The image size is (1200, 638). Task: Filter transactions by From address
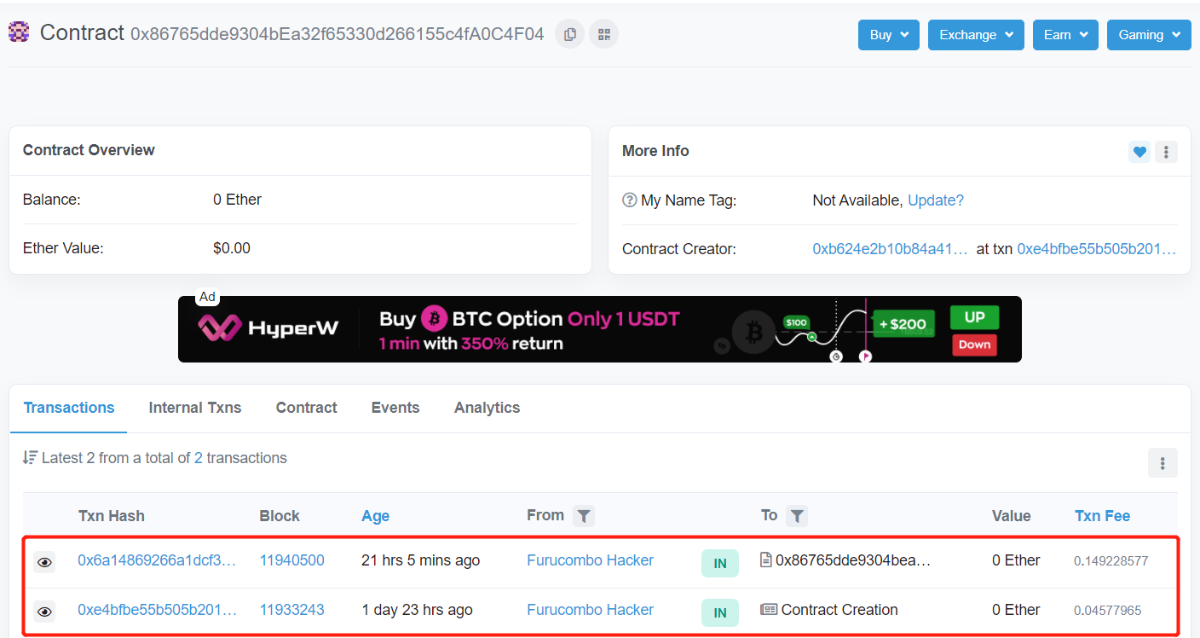[584, 516]
